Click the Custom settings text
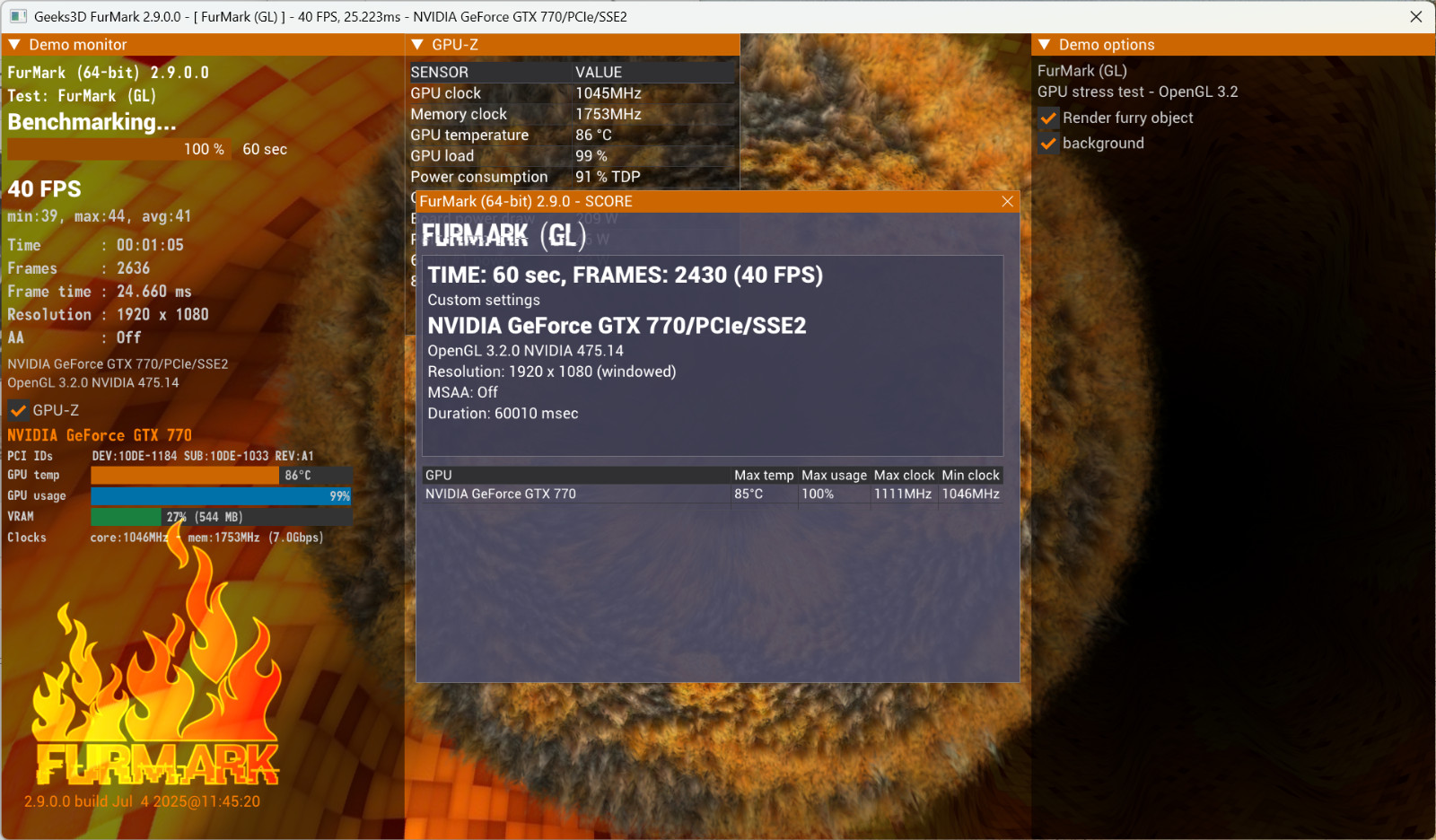This screenshot has width=1436, height=840. 484,300
